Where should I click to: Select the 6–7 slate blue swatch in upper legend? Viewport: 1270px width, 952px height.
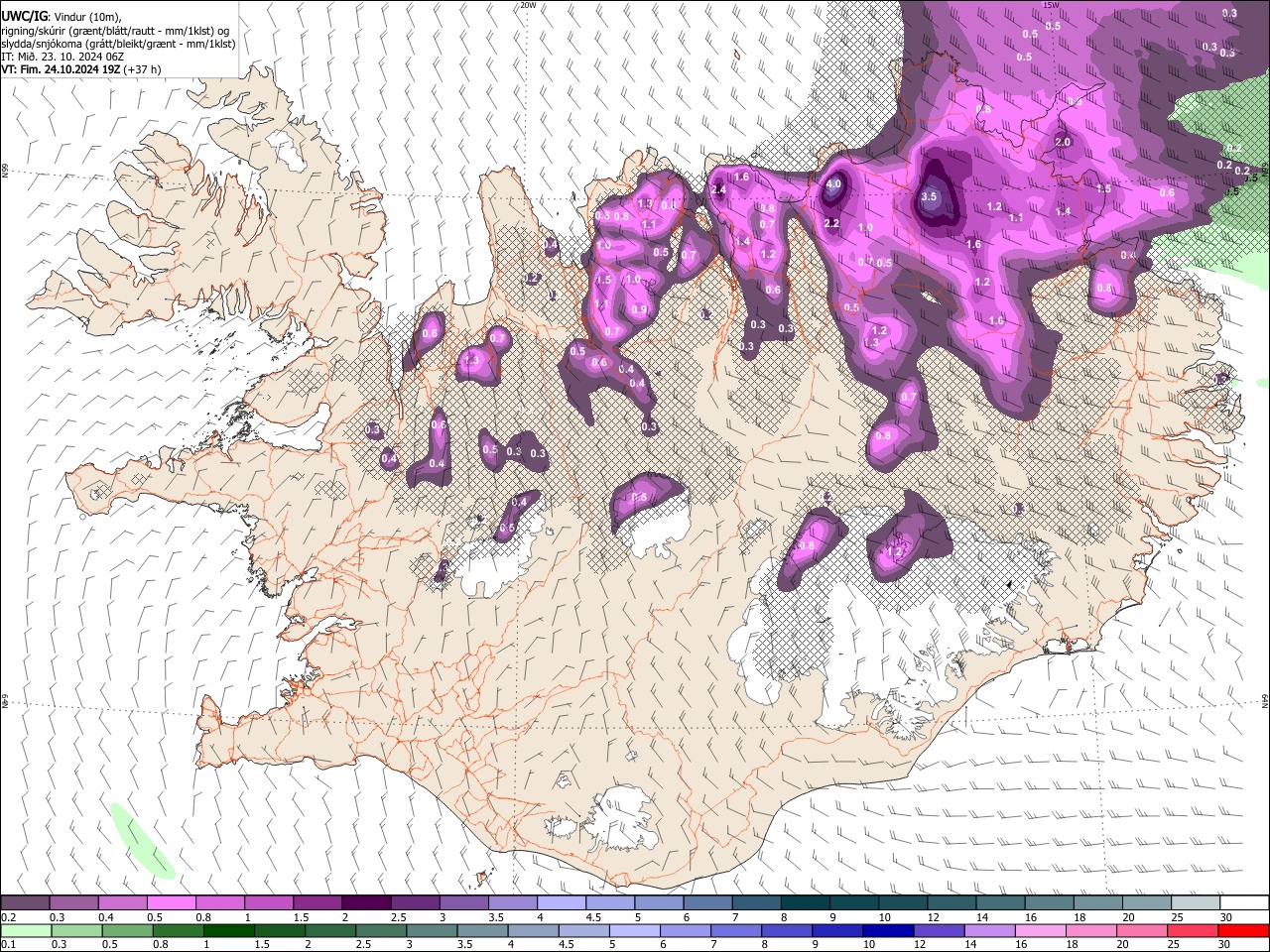708,903
